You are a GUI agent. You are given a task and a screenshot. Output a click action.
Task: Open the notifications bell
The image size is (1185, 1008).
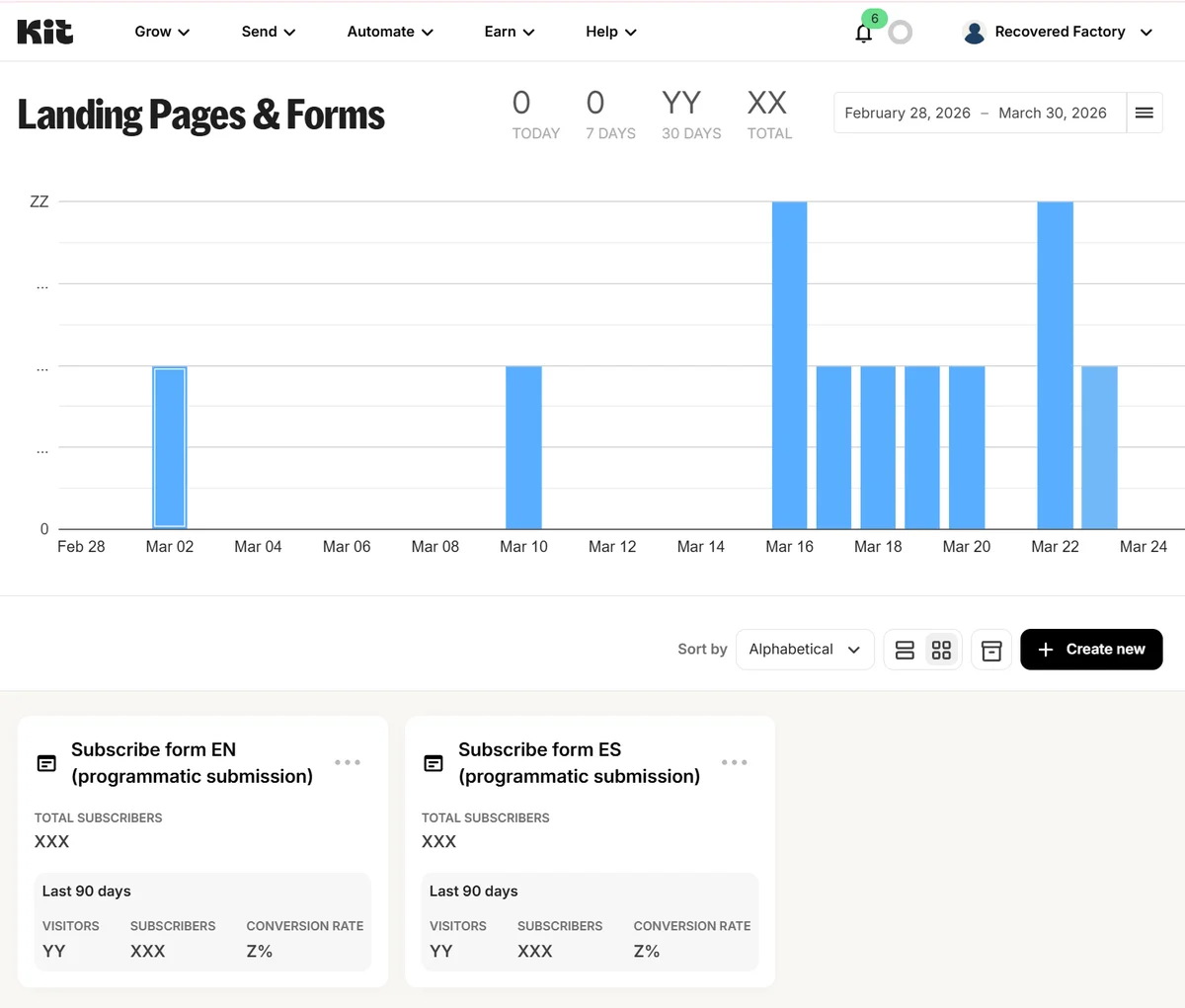863,33
